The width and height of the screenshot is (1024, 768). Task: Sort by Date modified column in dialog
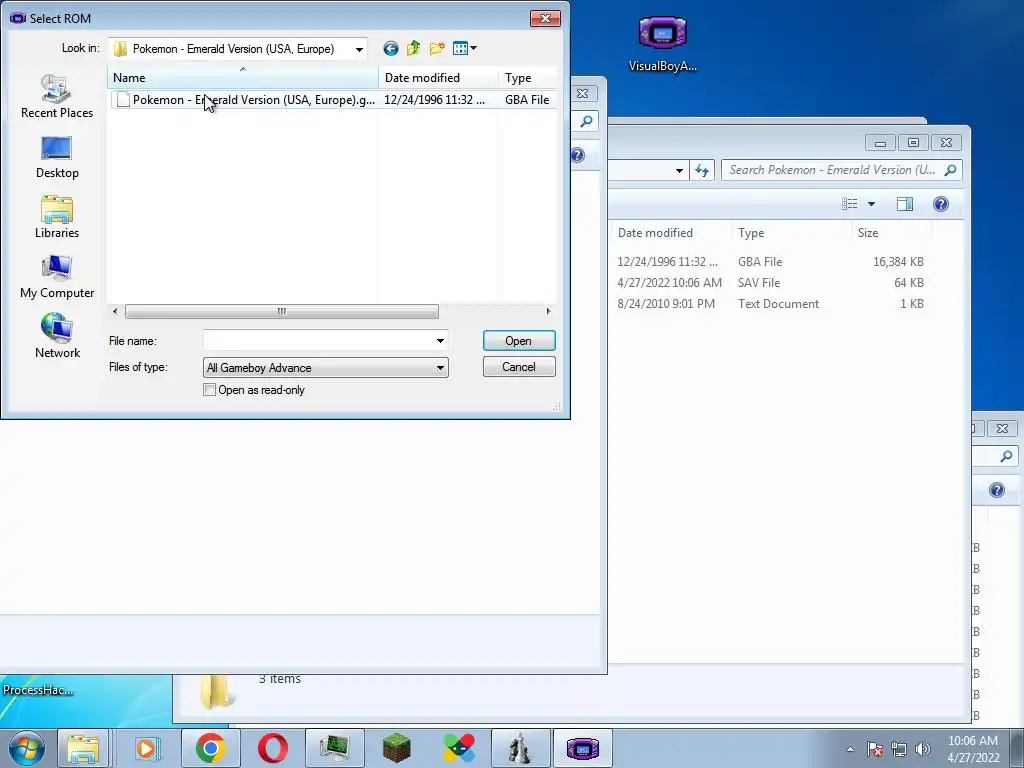click(438, 78)
